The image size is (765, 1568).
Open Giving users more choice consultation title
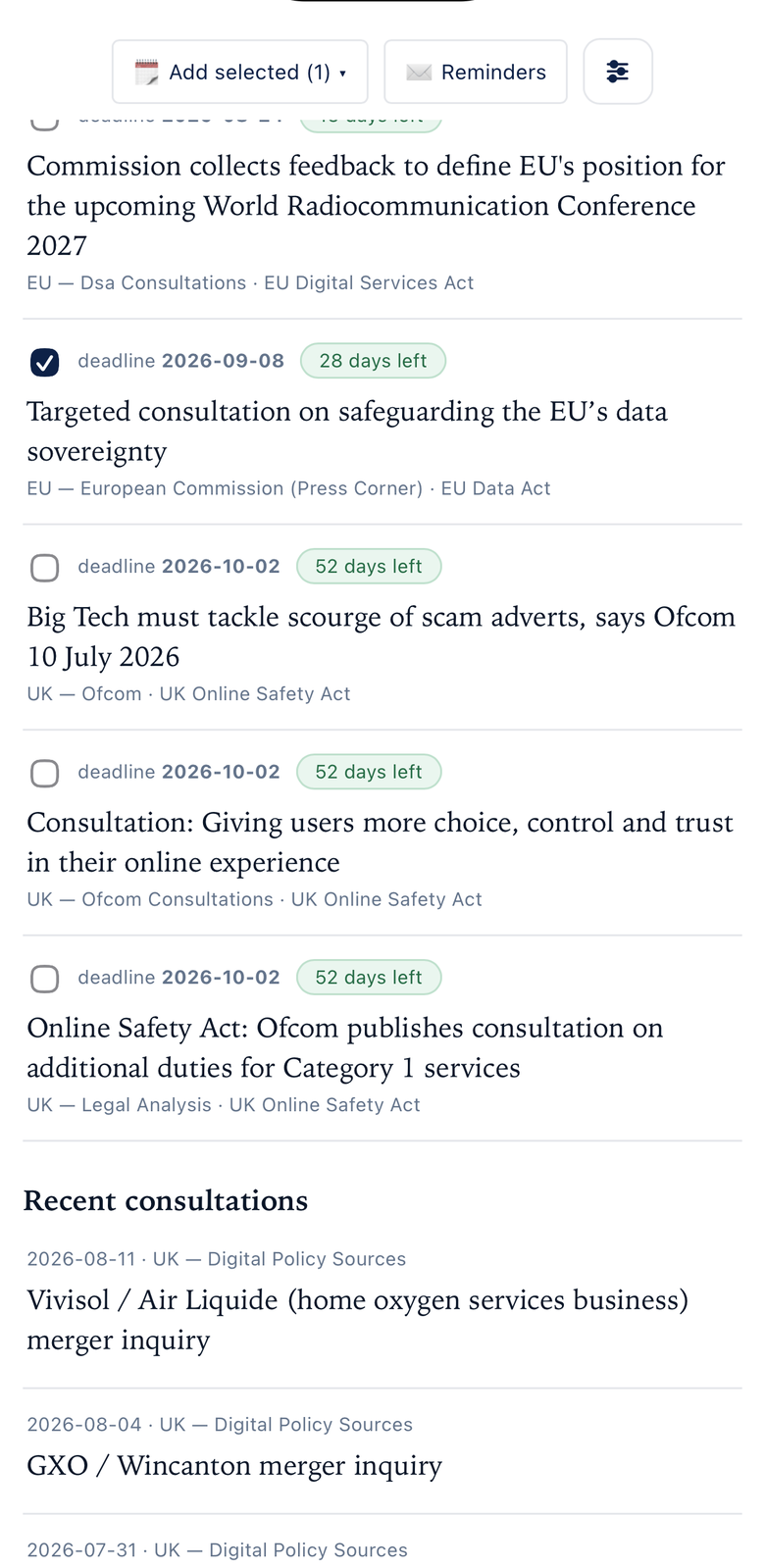(x=380, y=842)
